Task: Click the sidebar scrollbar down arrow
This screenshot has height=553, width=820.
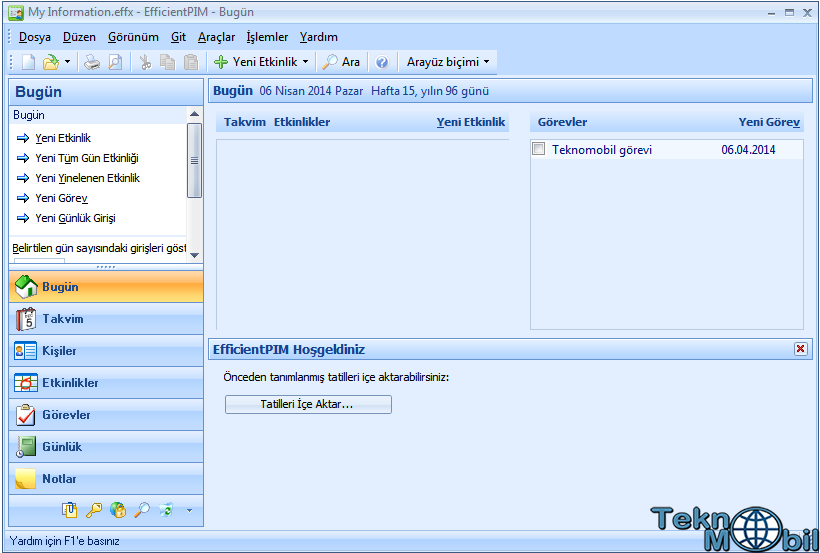Action: pos(195,255)
